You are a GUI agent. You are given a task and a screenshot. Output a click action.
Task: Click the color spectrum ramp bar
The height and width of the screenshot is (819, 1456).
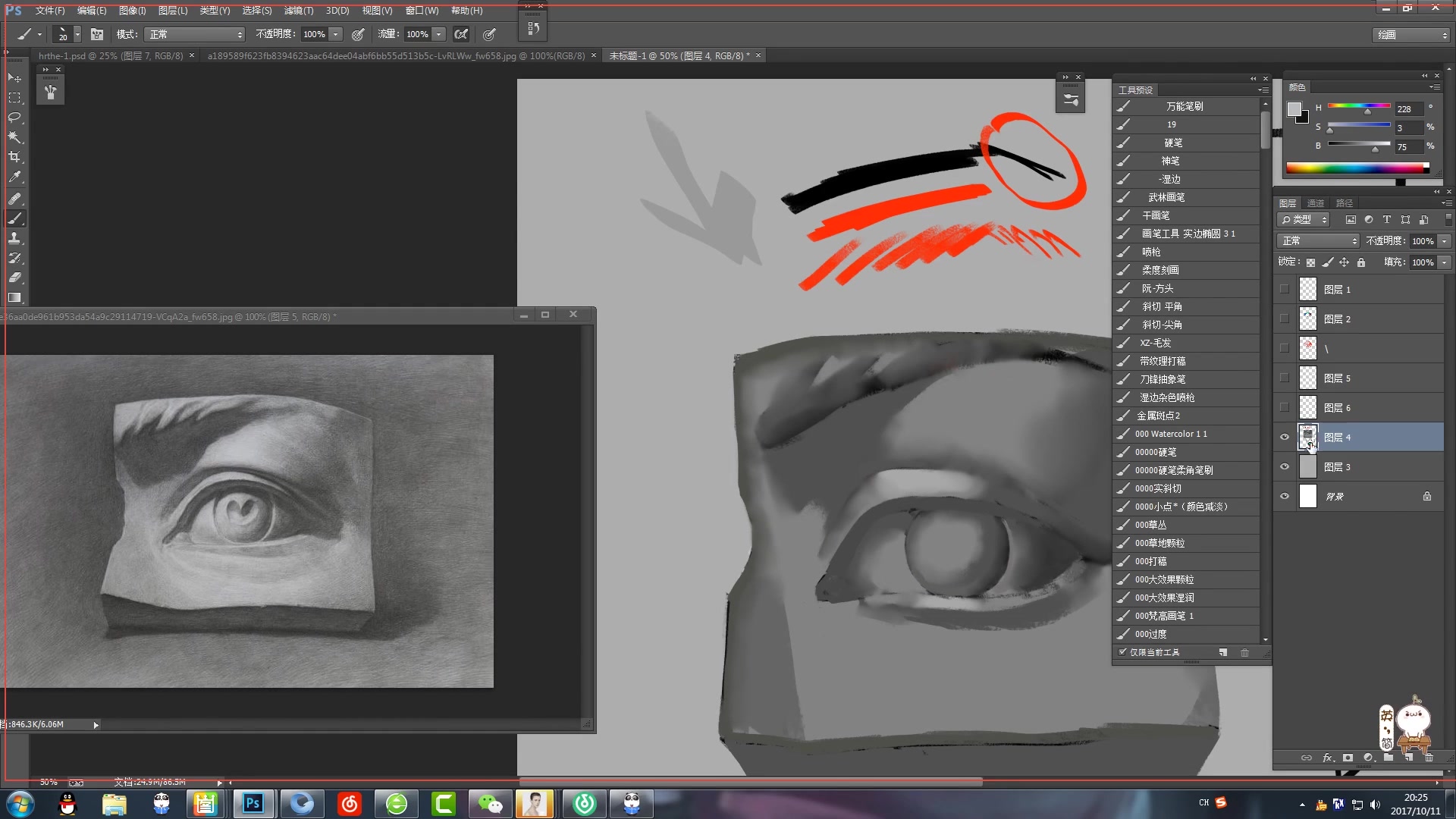pyautogui.click(x=1357, y=168)
